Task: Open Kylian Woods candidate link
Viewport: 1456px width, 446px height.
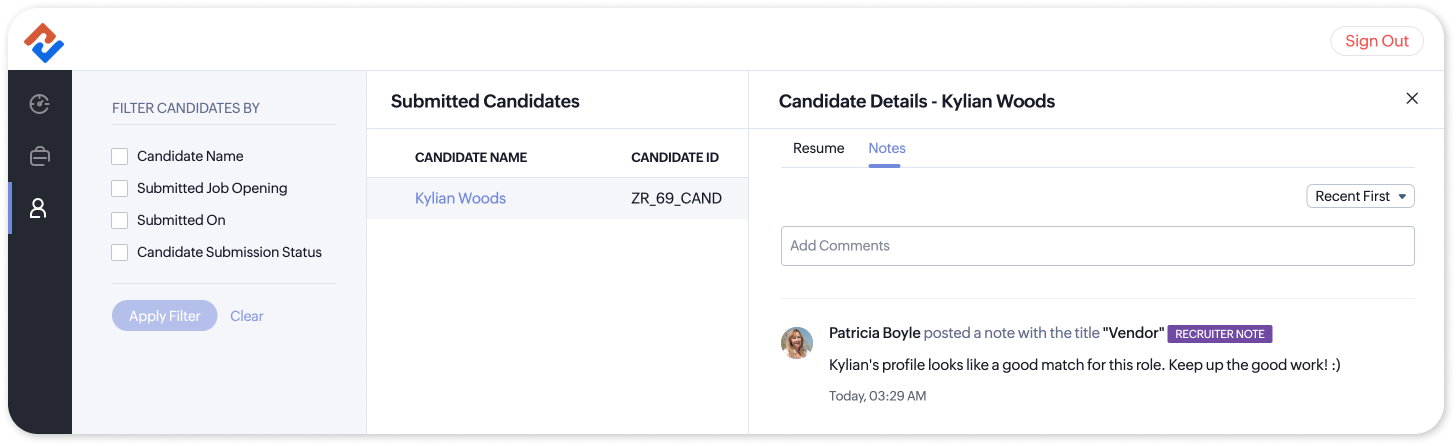Action: 460,198
